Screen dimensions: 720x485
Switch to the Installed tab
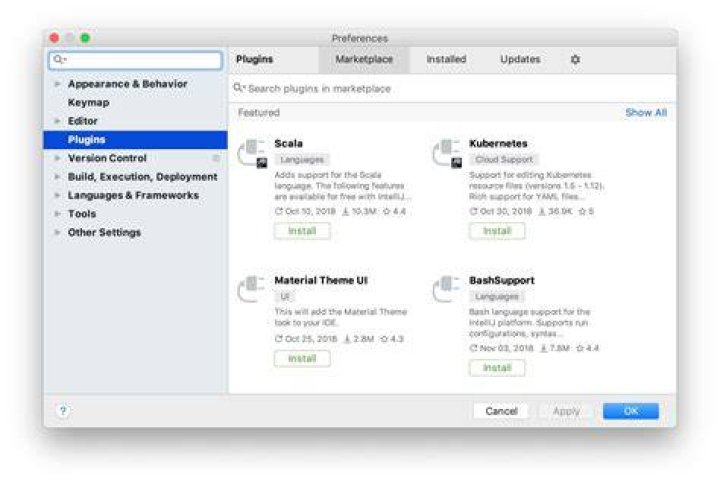(446, 59)
